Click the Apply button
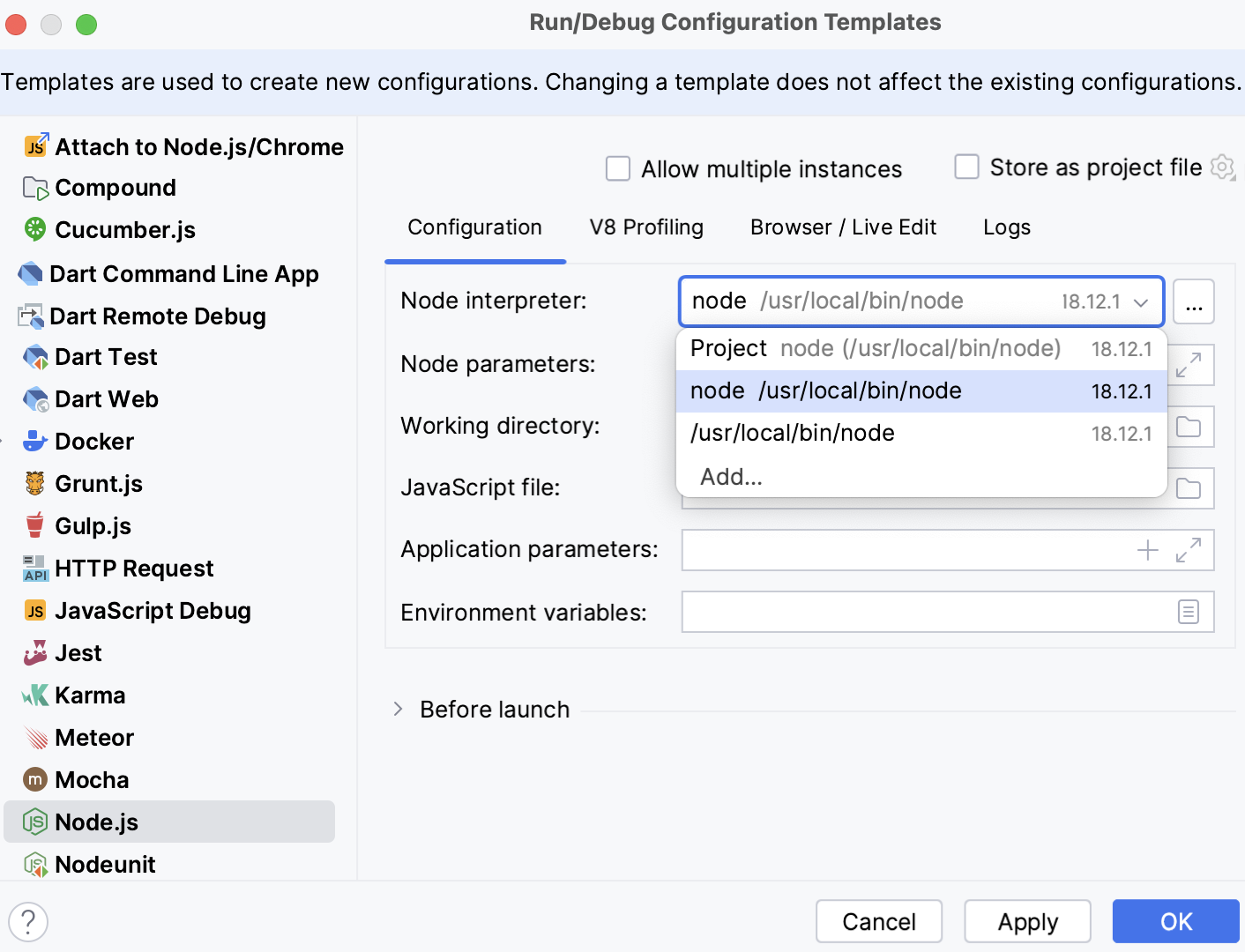This screenshot has width=1245, height=952. [x=1027, y=920]
